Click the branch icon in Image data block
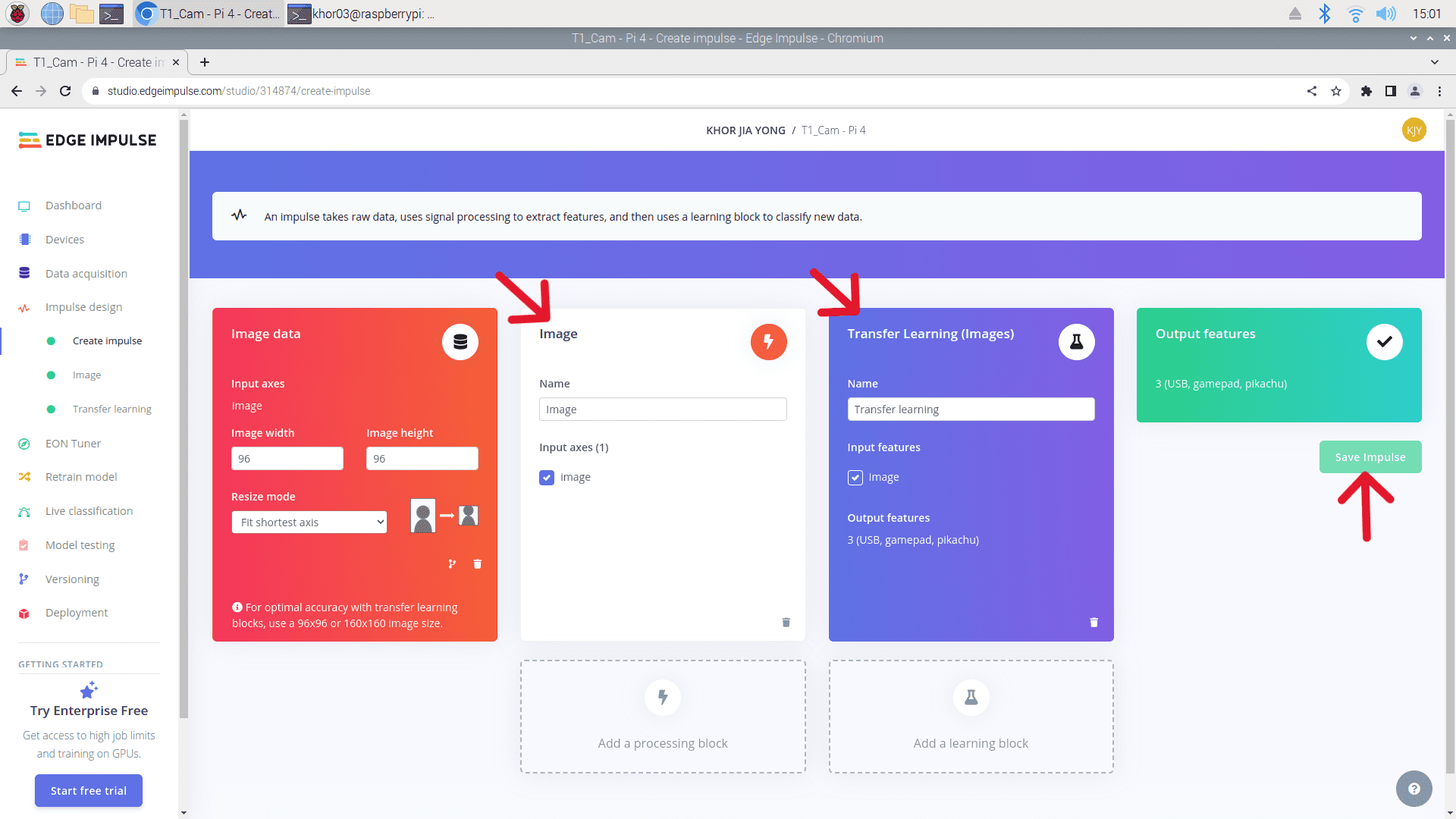This screenshot has width=1456, height=819. pos(452,564)
